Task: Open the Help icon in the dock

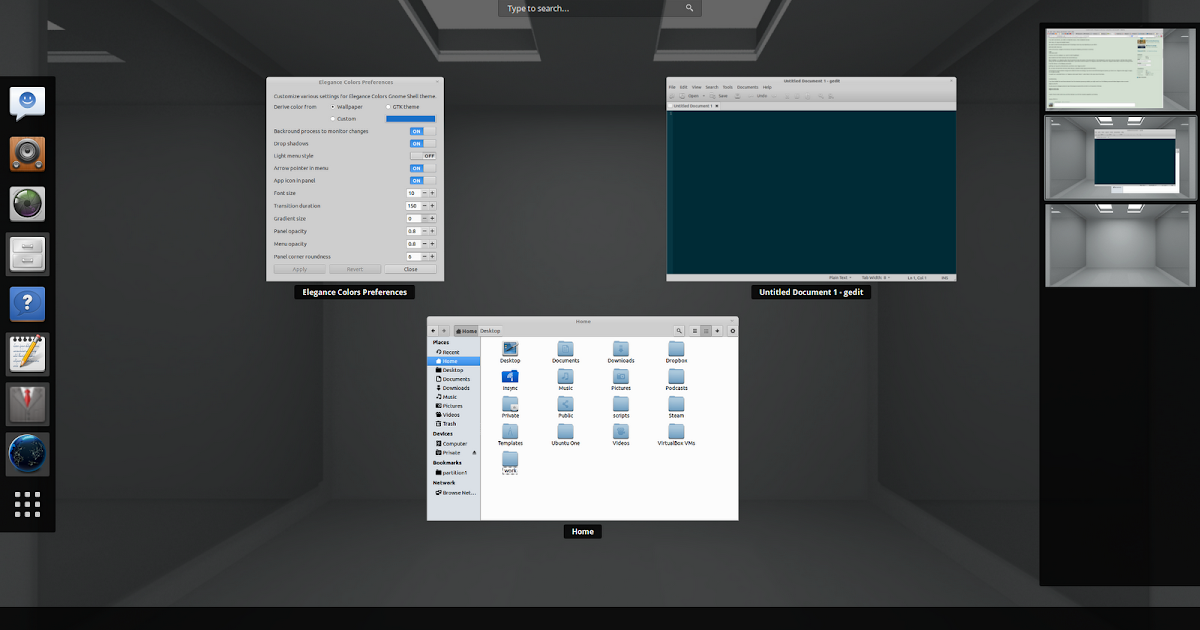Action: (x=27, y=303)
